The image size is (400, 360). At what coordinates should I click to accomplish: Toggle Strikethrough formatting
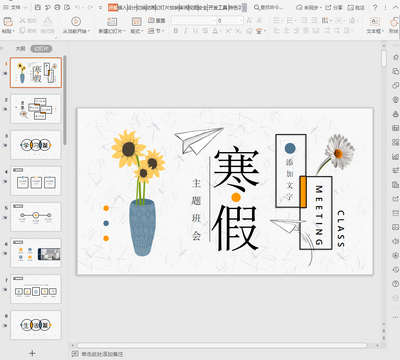point(205,31)
